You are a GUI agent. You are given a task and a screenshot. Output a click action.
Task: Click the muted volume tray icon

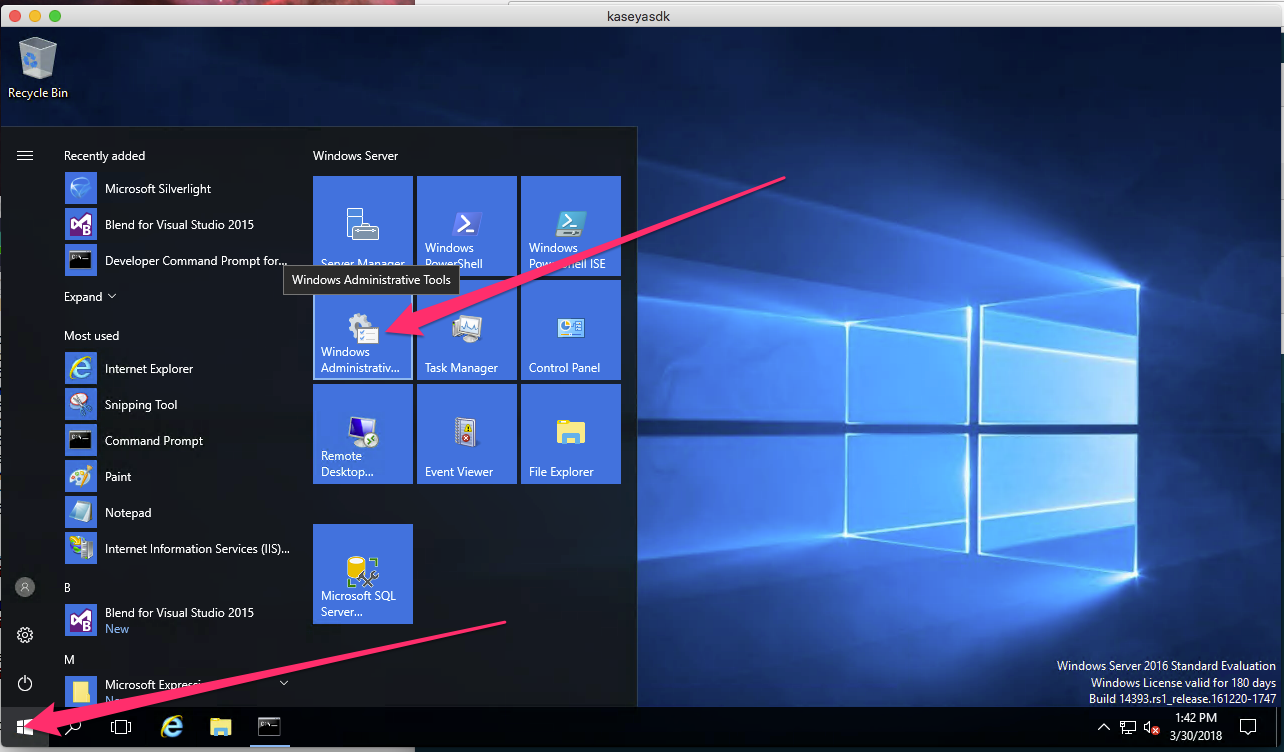(1151, 727)
